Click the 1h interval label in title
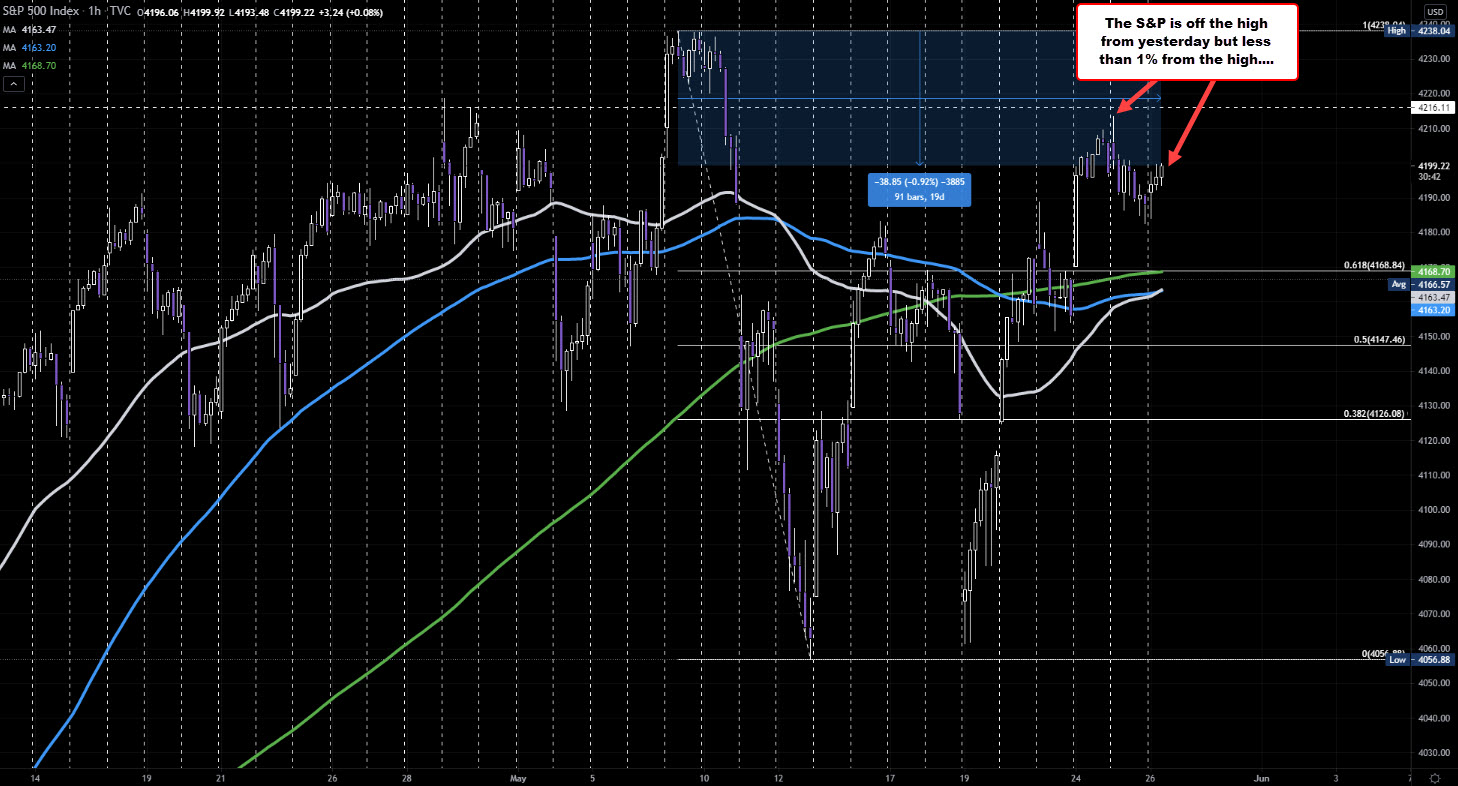The width and height of the screenshot is (1458, 786). click(x=95, y=9)
